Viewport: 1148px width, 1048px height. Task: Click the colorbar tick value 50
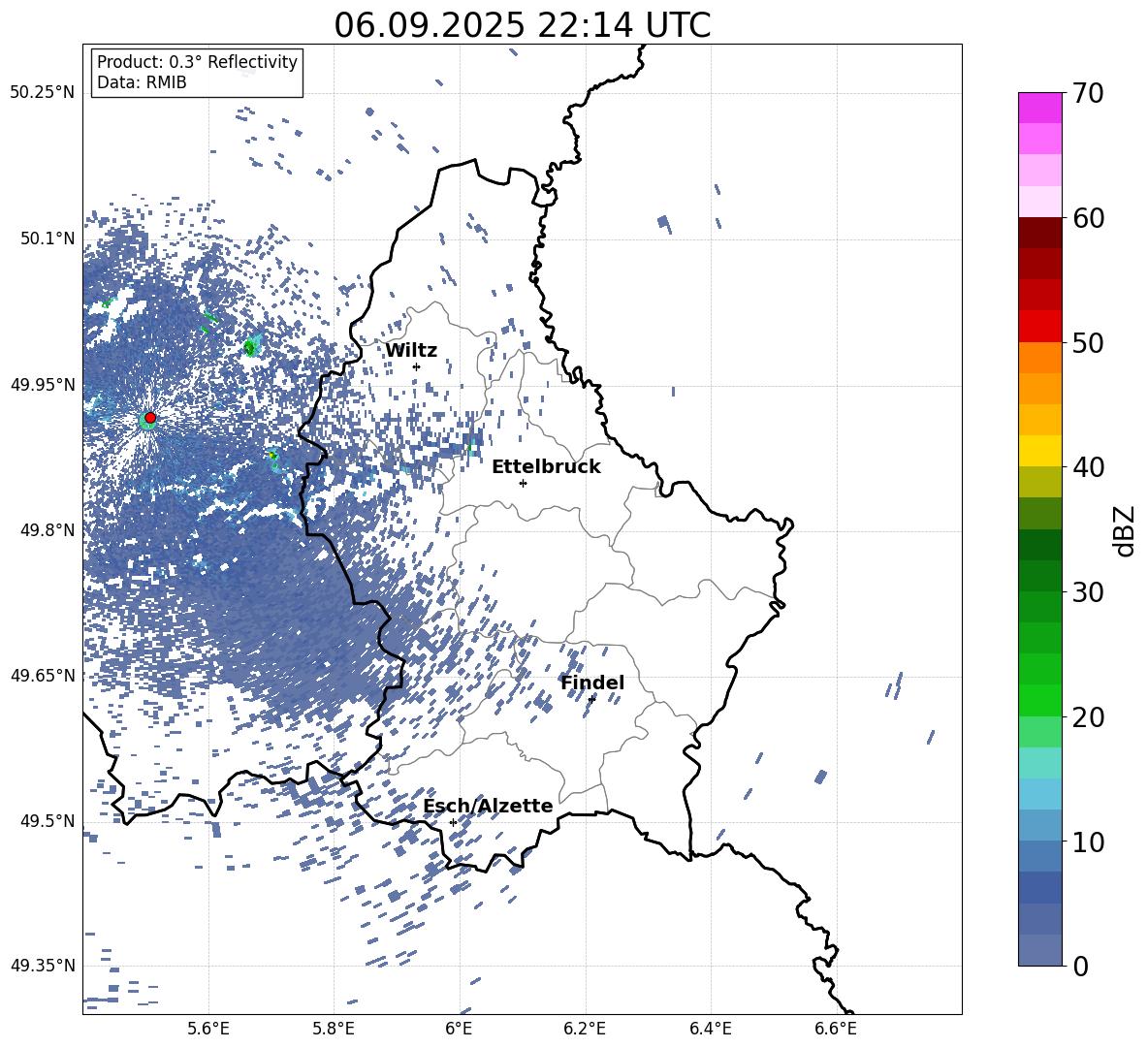pos(1088,342)
